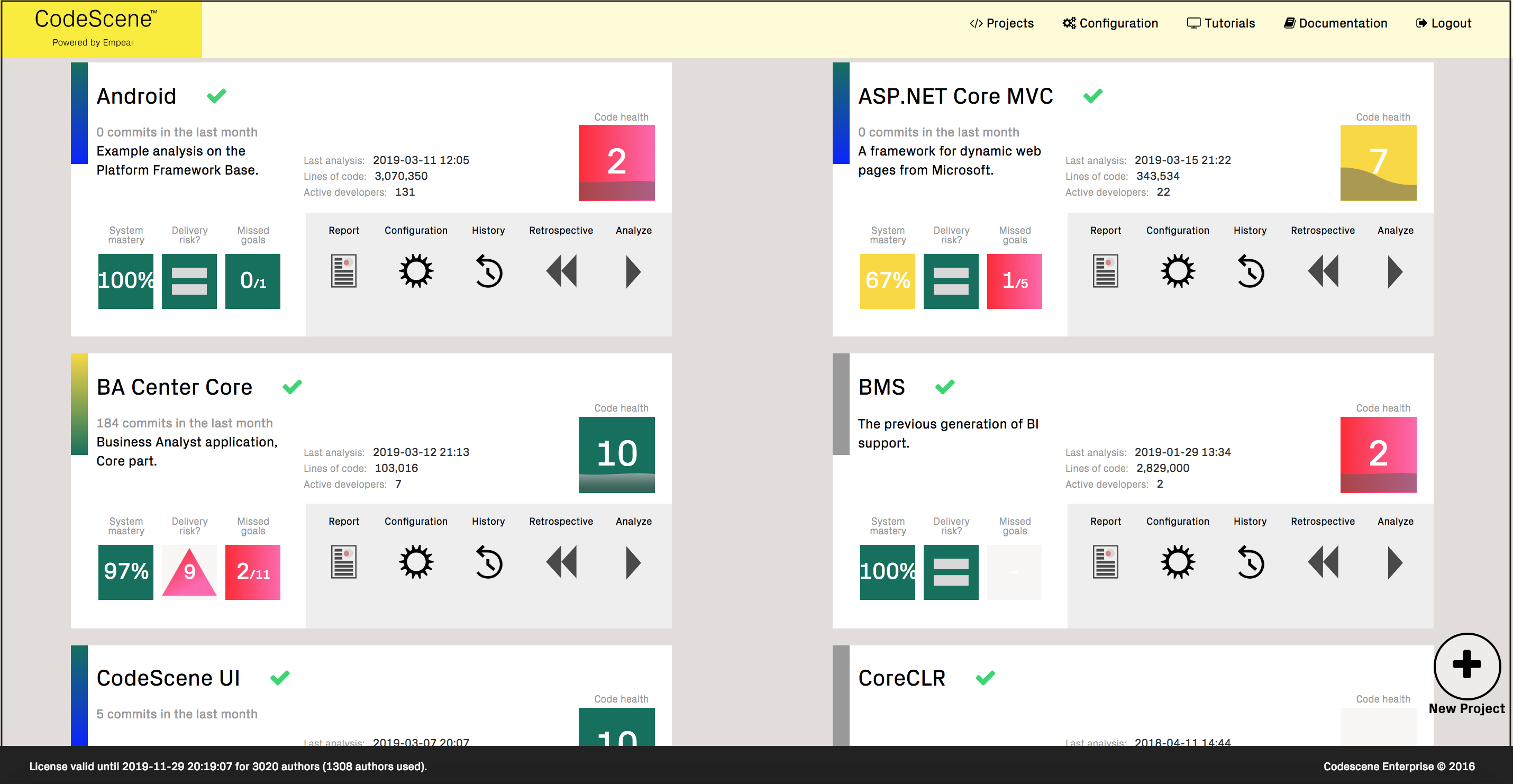Run BMS Analyze play arrow
Viewport: 1513px width, 784px height.
(x=1395, y=562)
